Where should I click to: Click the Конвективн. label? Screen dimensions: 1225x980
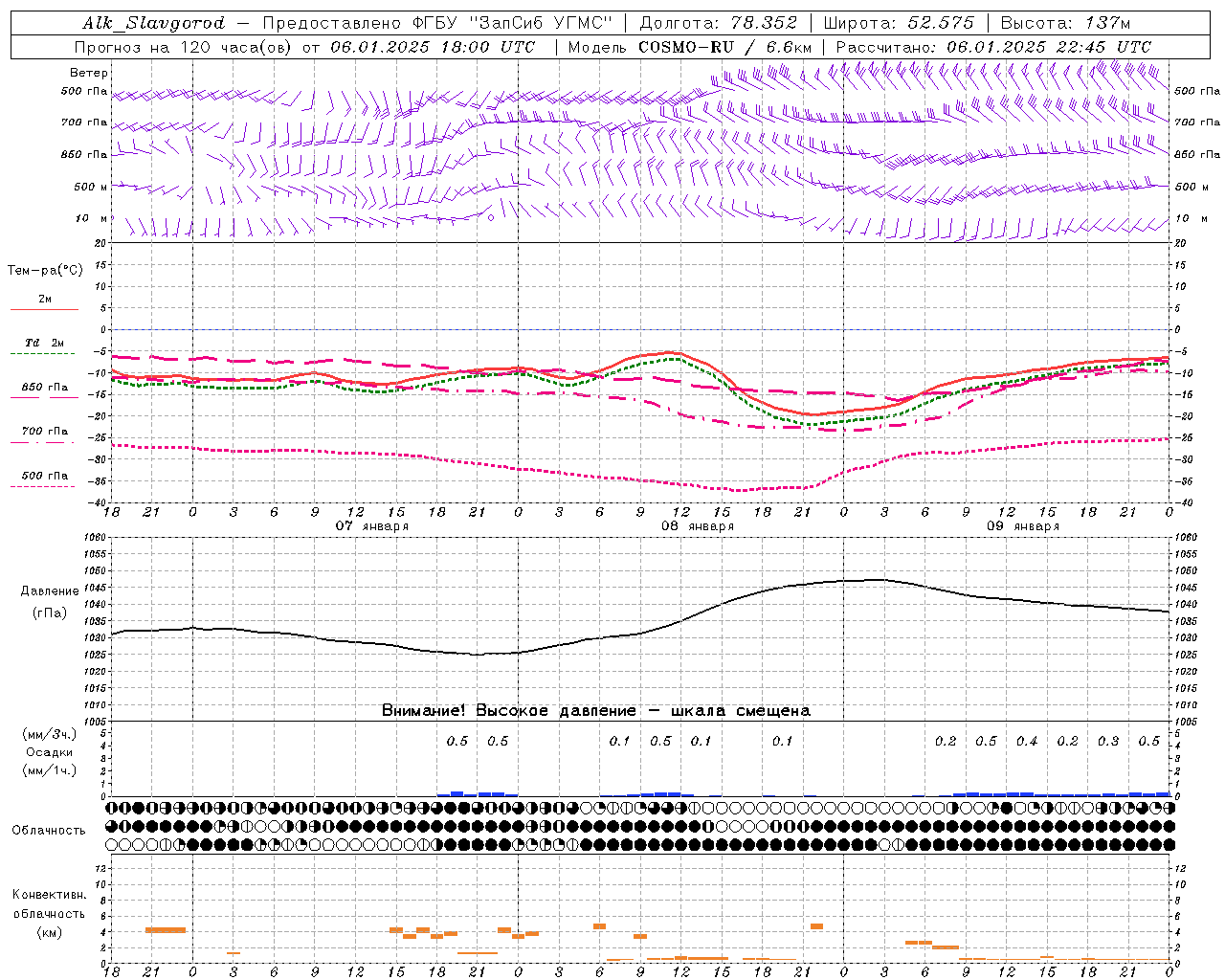[50, 895]
